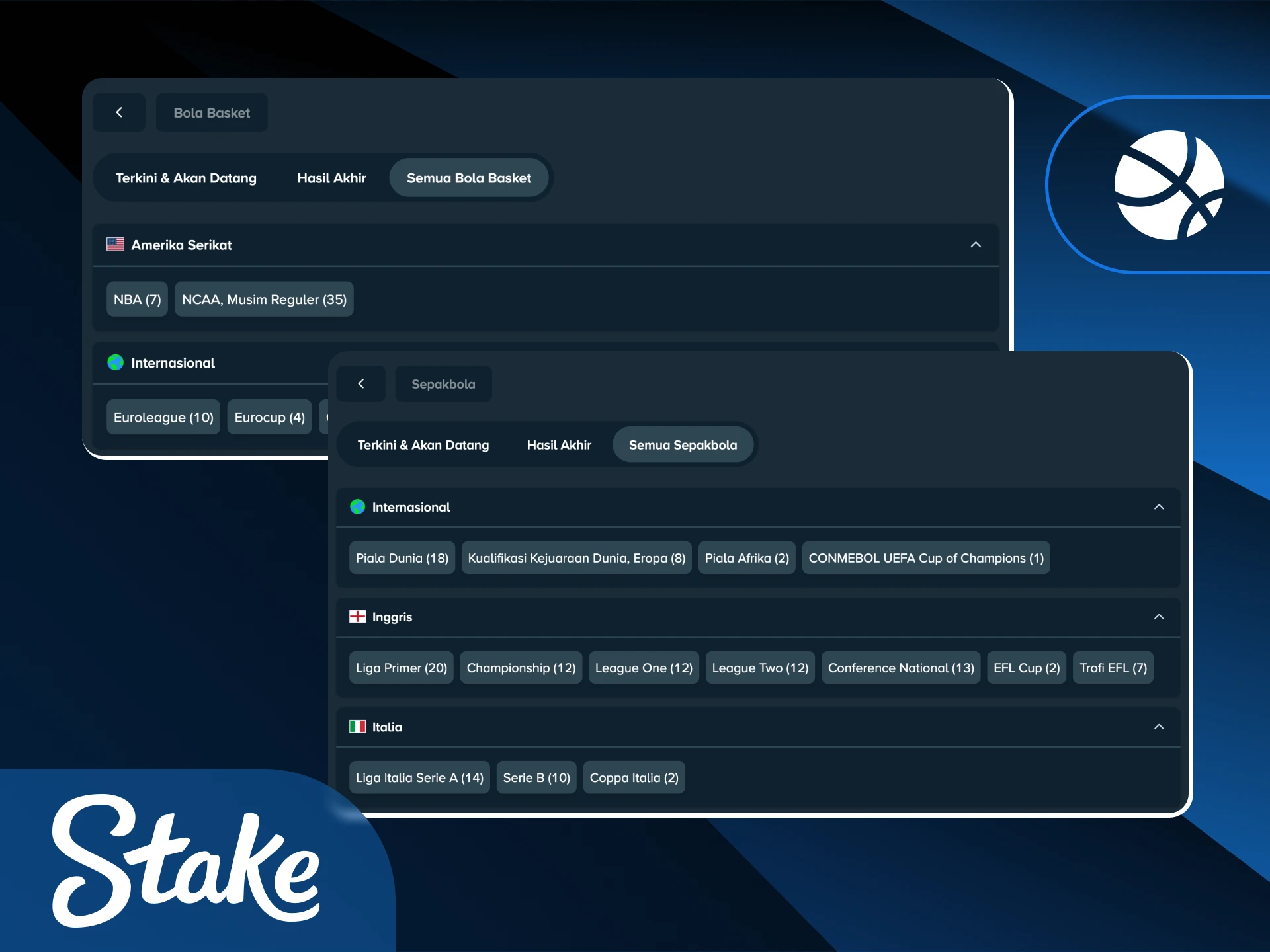Screen dimensions: 1270x952
Task: Click the white basketball icon
Action: pos(1169,185)
